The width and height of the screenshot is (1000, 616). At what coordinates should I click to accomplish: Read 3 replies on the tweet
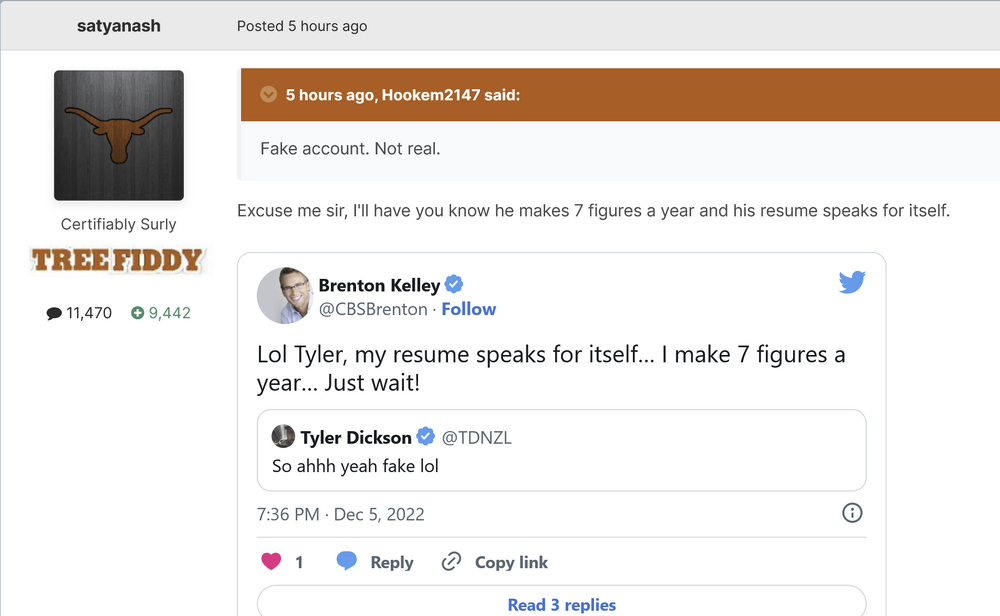point(561,604)
